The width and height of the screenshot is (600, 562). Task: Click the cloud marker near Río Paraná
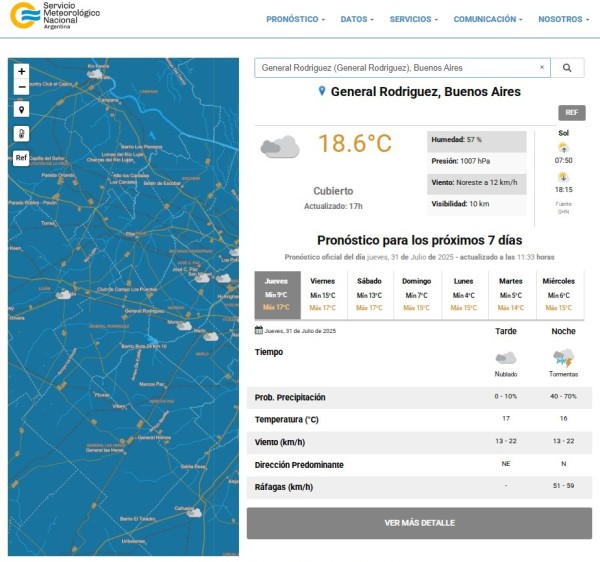tap(95, 73)
